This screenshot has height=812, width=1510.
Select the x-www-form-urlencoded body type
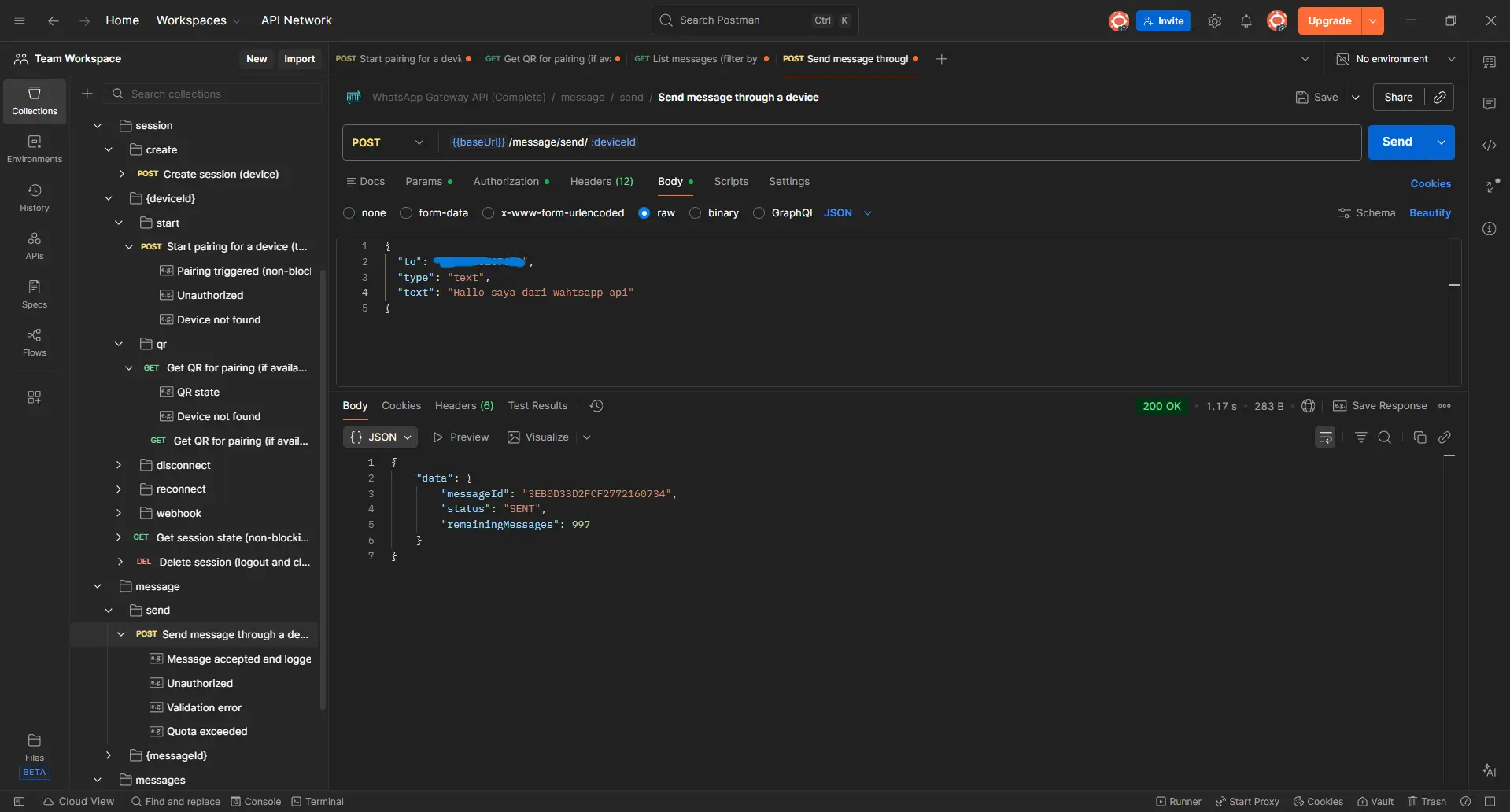(489, 213)
